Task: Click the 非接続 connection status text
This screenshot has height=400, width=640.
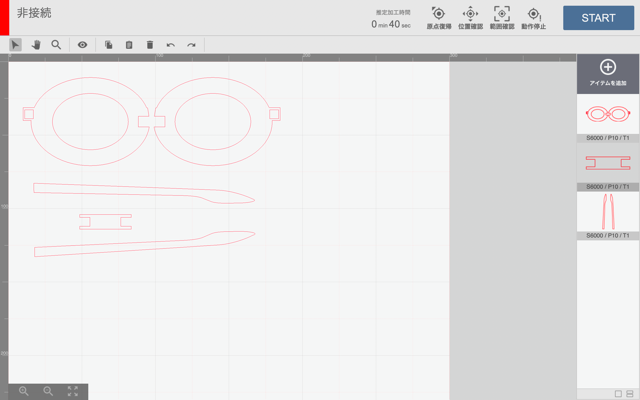Action: click(34, 13)
